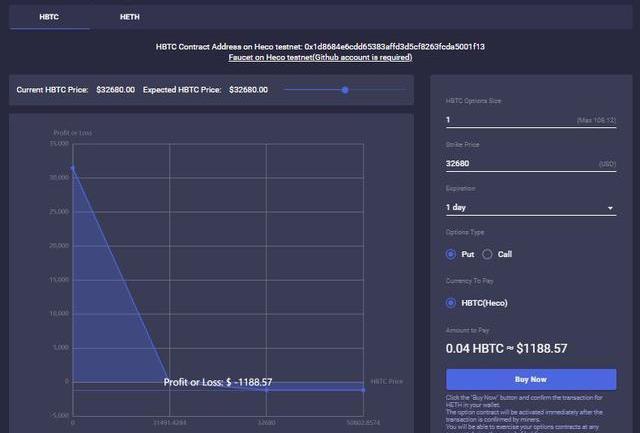Viewport: 640px width, 433px height.
Task: Select the HBTC tab
Action: (49, 17)
